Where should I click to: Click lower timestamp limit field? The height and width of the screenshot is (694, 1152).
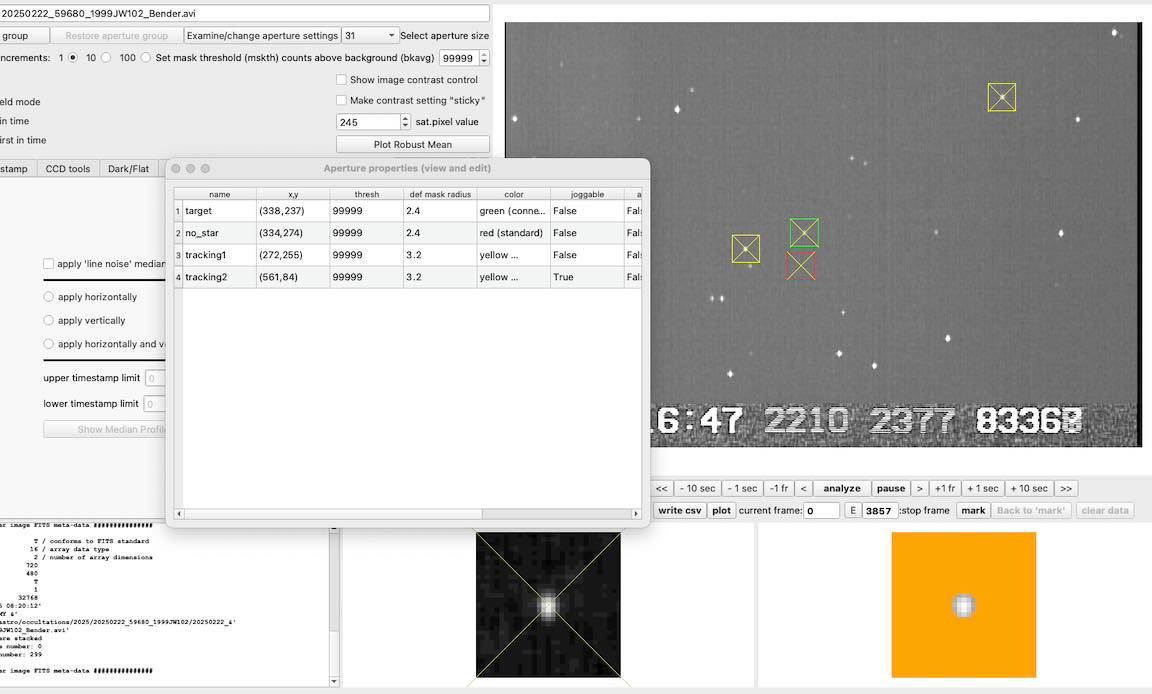(x=155, y=404)
